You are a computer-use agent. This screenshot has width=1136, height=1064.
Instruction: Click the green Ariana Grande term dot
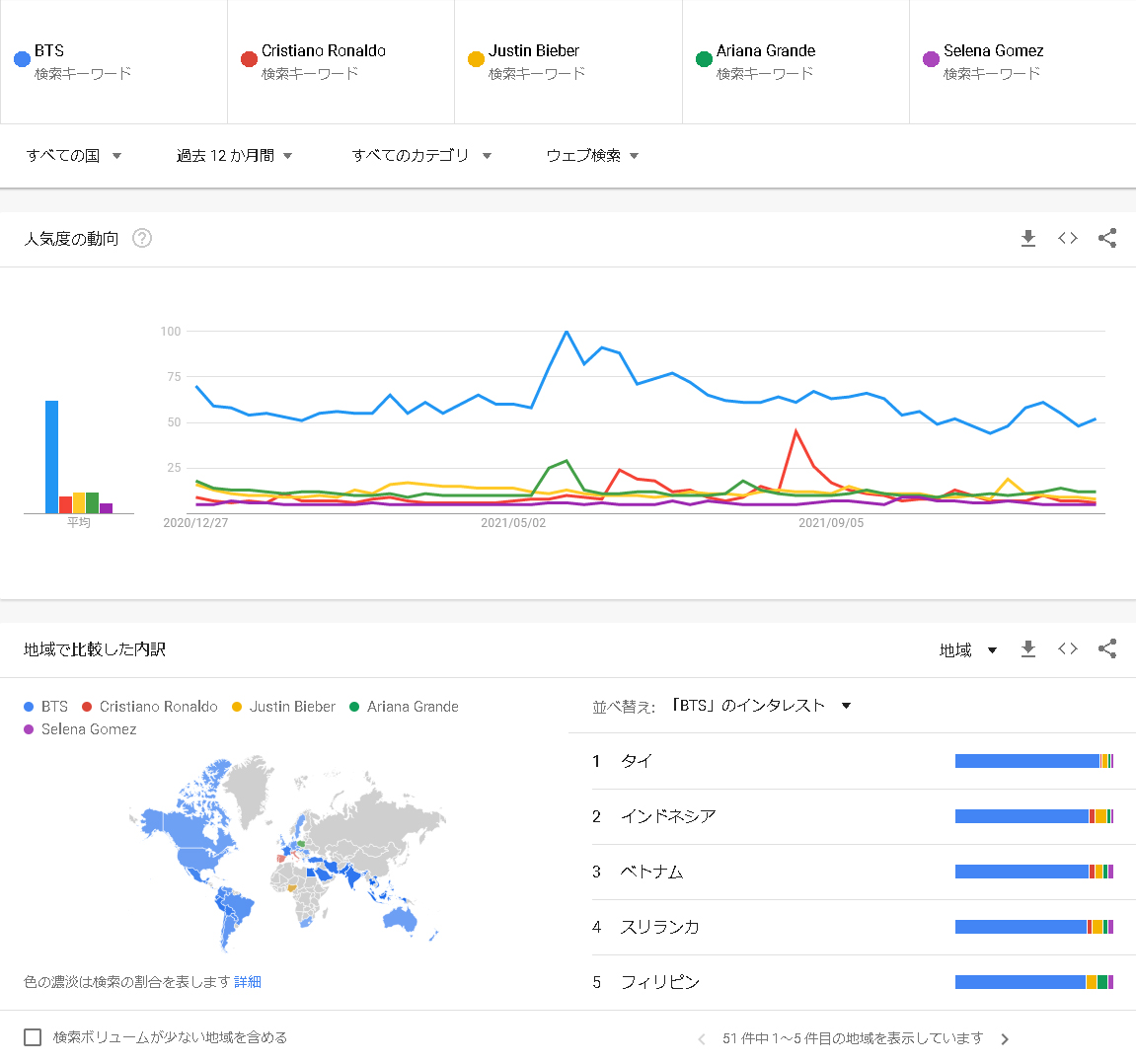click(704, 59)
